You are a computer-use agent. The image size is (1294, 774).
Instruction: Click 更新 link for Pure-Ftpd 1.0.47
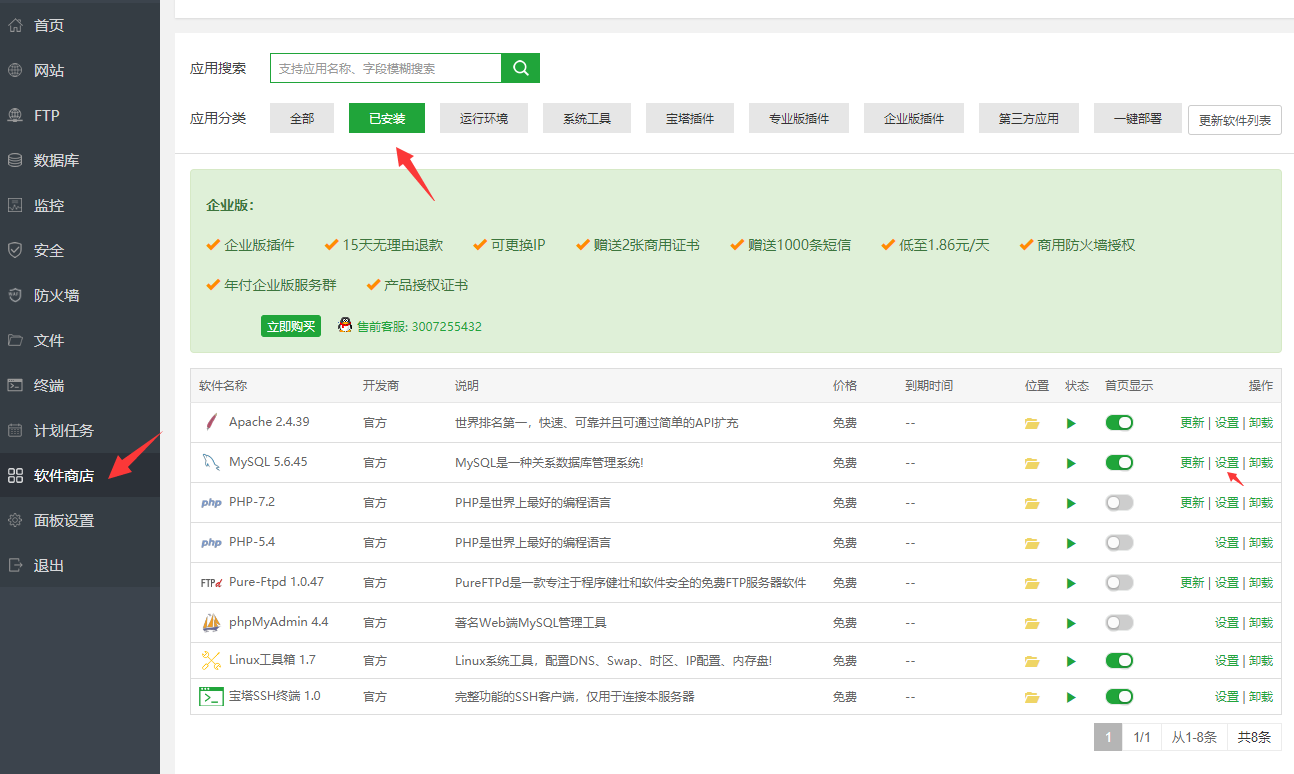pos(1192,583)
